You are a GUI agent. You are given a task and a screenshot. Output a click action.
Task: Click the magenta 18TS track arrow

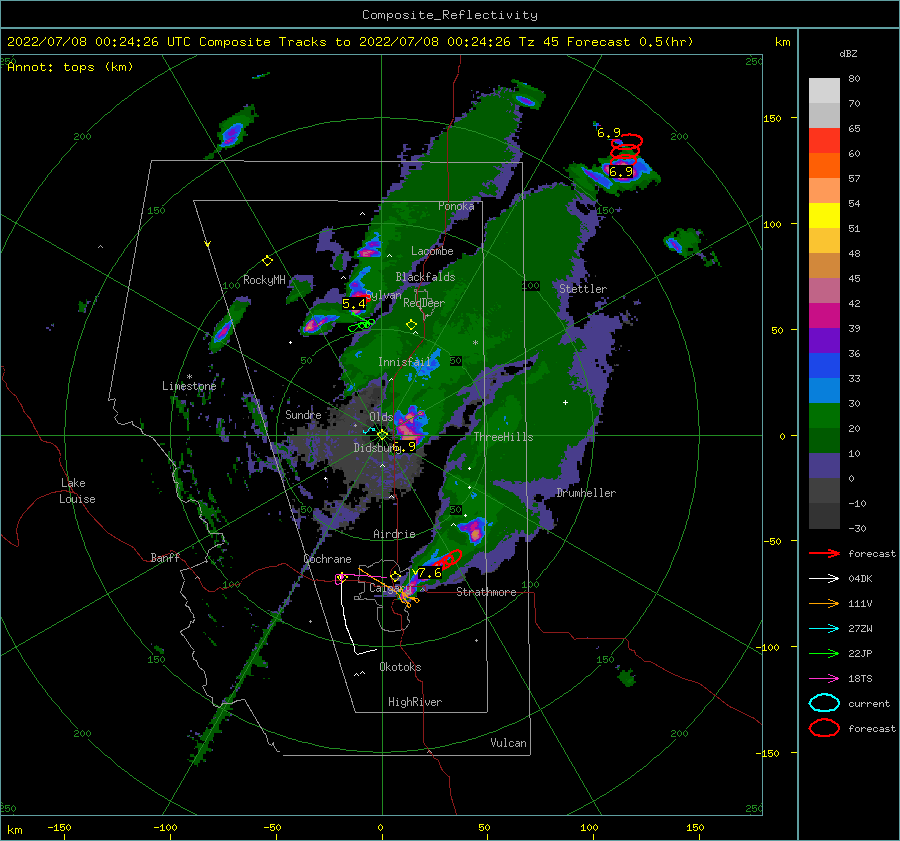(x=824, y=679)
